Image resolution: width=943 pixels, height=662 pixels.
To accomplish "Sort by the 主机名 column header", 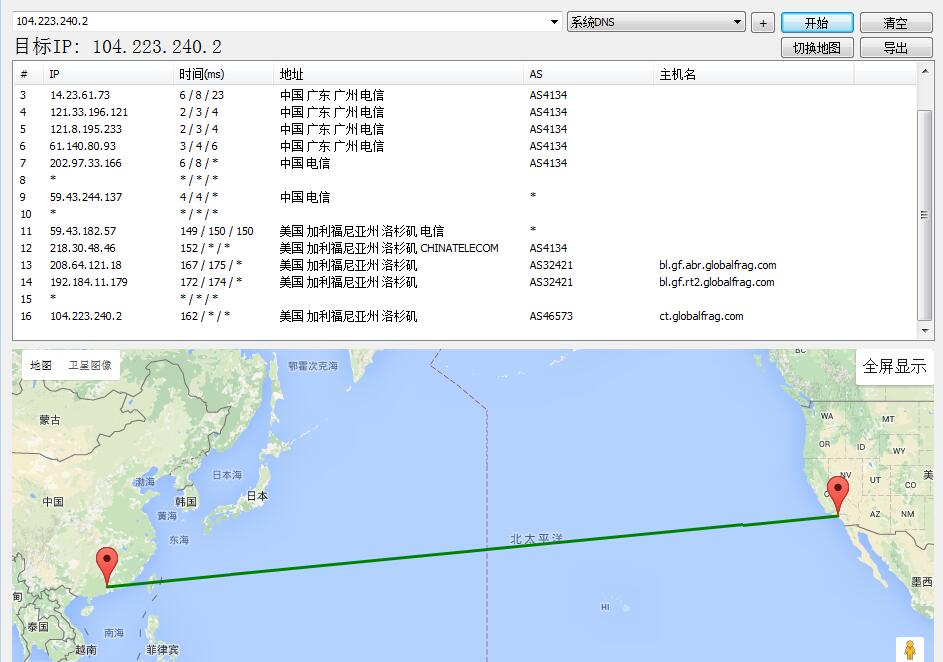I will click(754, 74).
